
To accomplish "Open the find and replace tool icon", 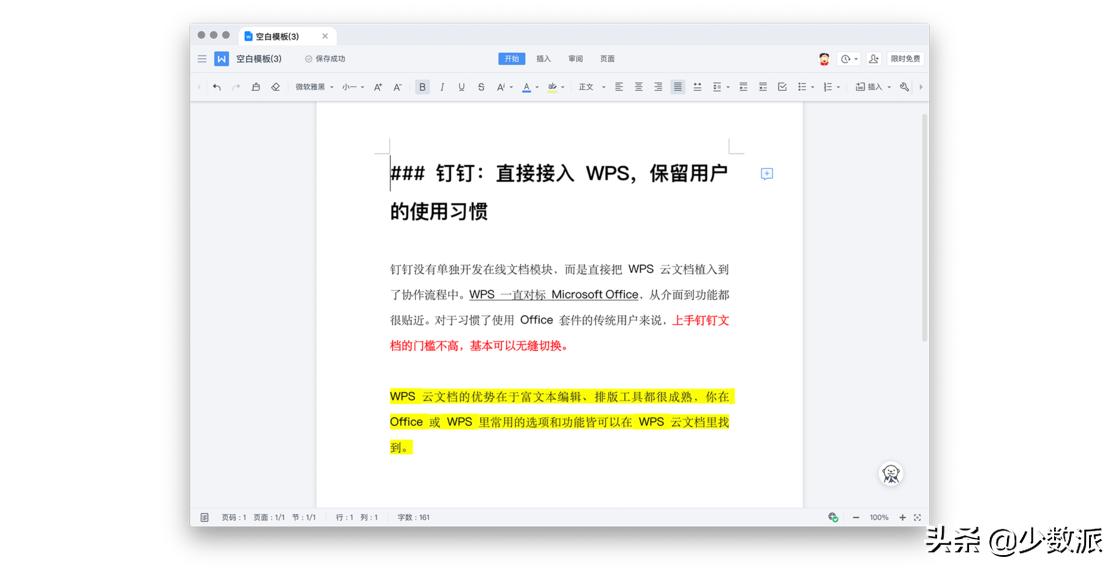I will point(904,87).
